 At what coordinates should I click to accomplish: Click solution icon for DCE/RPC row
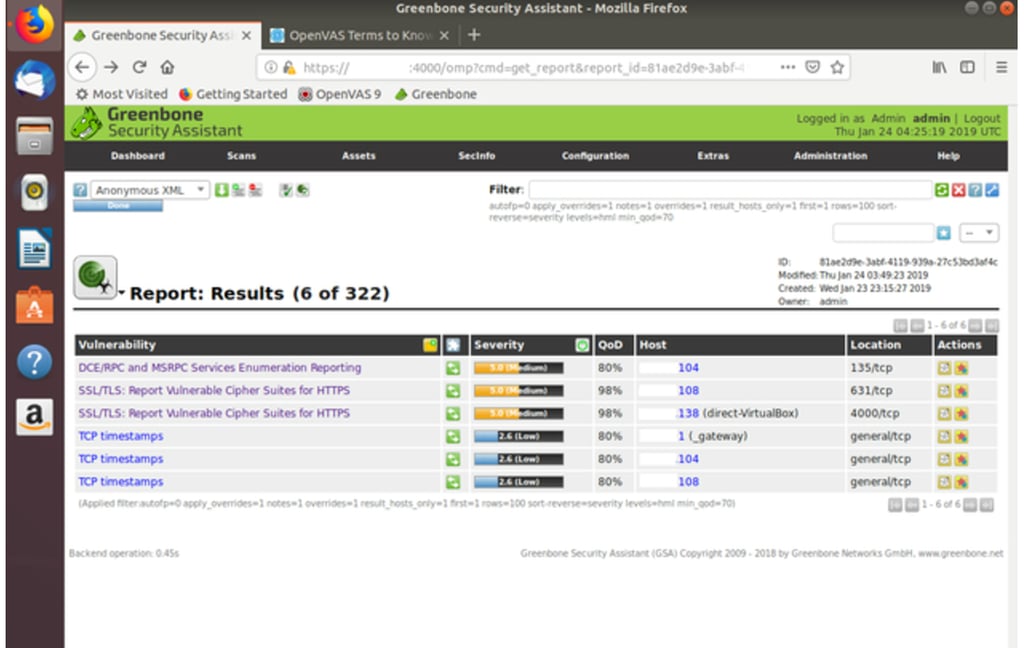453,368
